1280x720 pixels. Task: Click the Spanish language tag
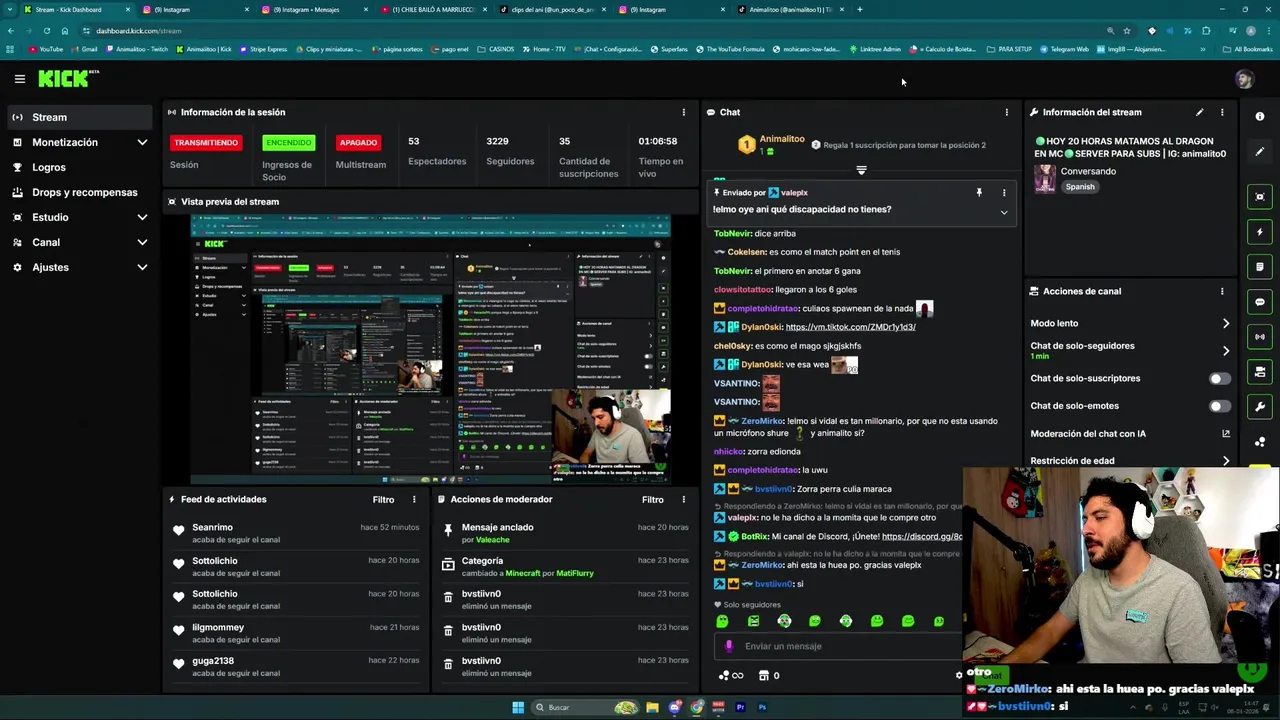pos(1079,187)
